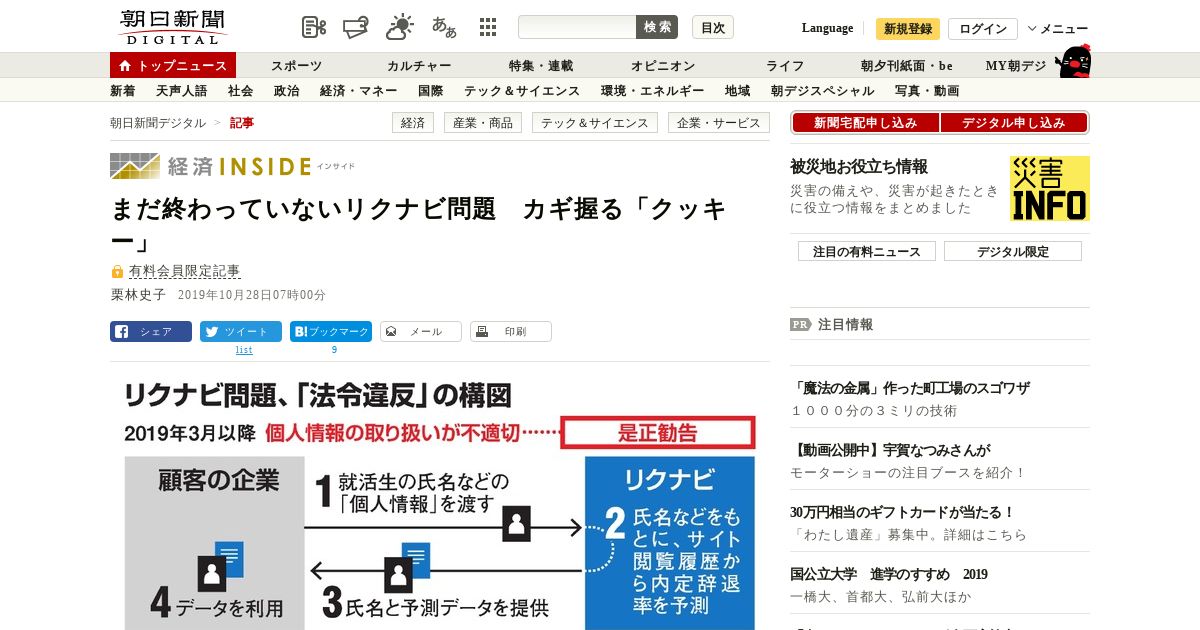Image resolution: width=1200 pixels, height=630 pixels.
Task: Open the スポーツ tab
Action: pos(296,65)
